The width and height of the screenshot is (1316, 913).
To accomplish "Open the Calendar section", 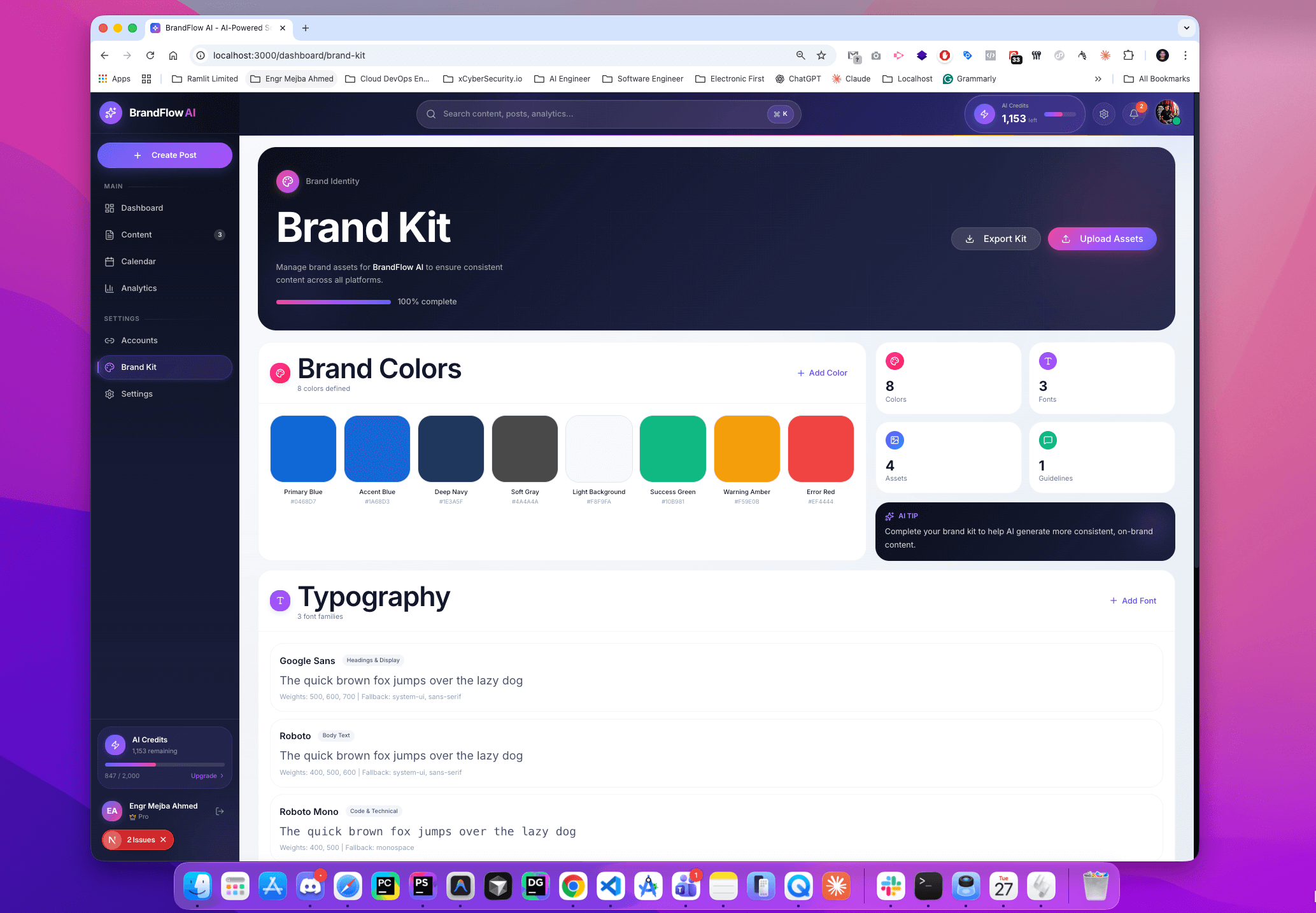I will point(138,261).
